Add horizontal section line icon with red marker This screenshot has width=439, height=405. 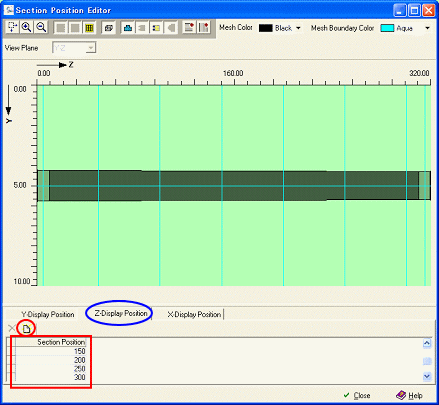coord(189,28)
